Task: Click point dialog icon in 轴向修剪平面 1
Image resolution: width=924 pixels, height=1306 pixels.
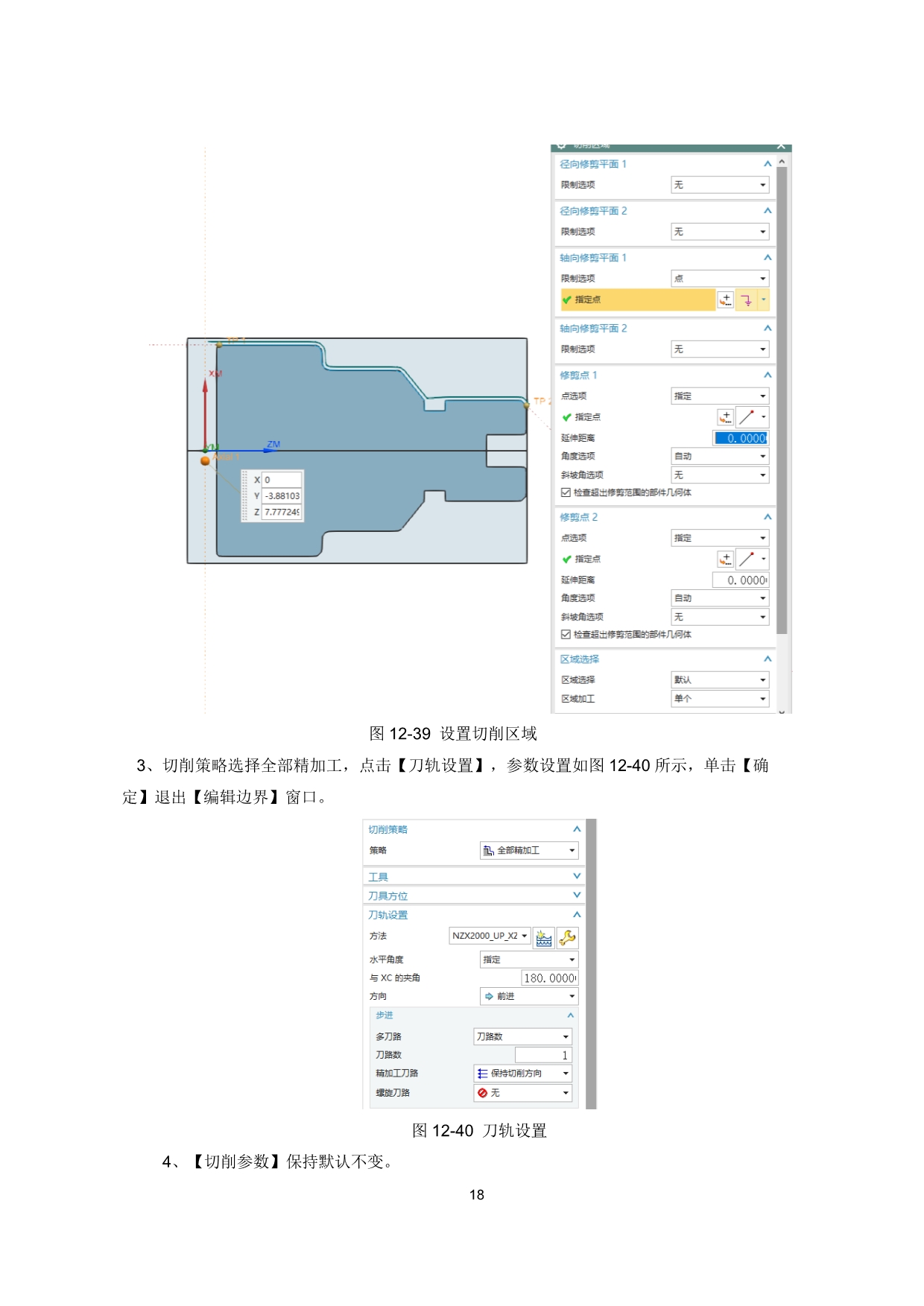Action: 725,299
